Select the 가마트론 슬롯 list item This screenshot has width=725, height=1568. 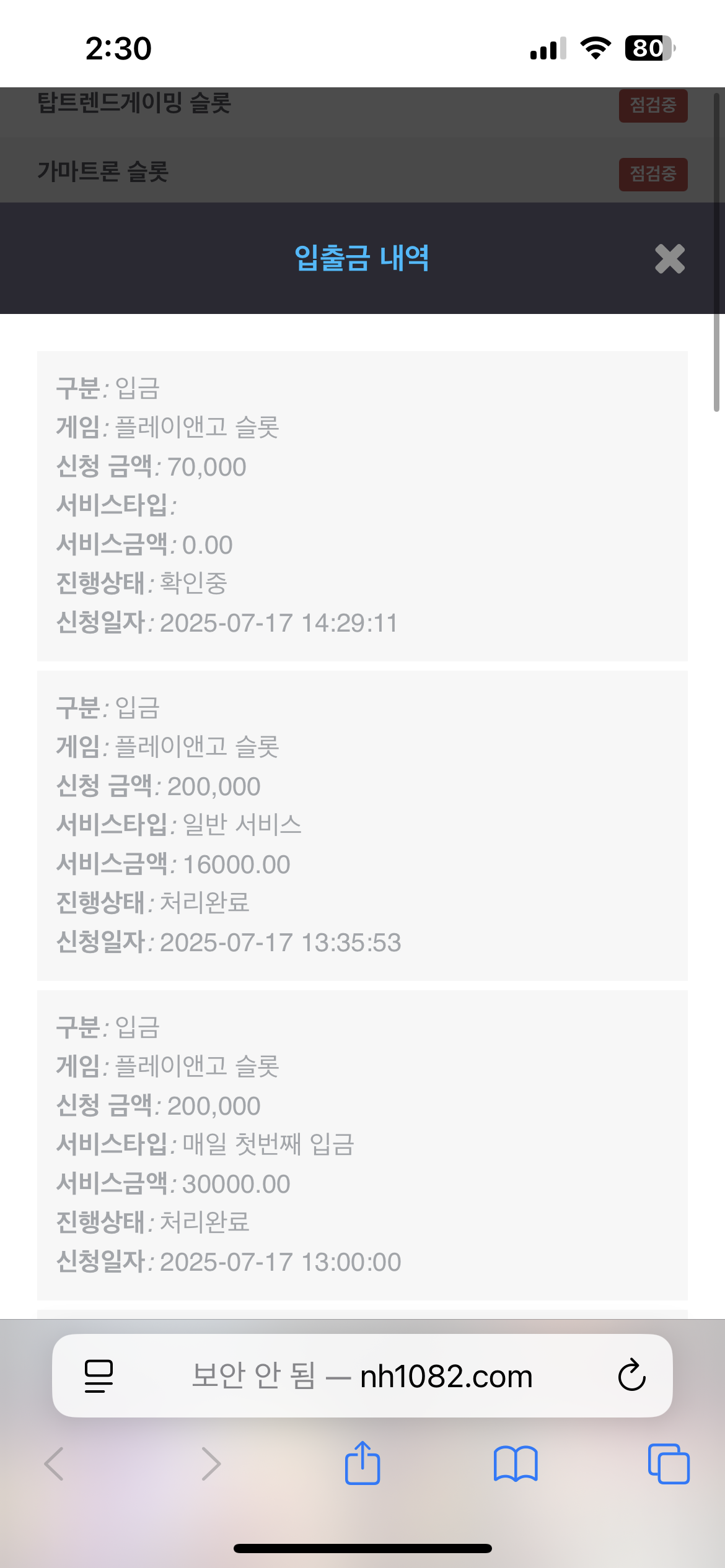pyautogui.click(x=103, y=172)
